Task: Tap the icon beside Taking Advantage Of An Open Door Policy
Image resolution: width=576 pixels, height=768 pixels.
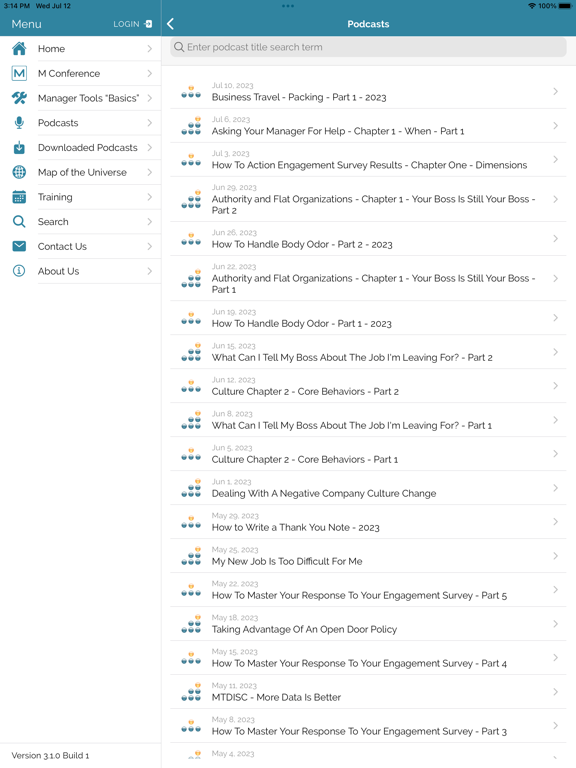Action: tap(191, 624)
